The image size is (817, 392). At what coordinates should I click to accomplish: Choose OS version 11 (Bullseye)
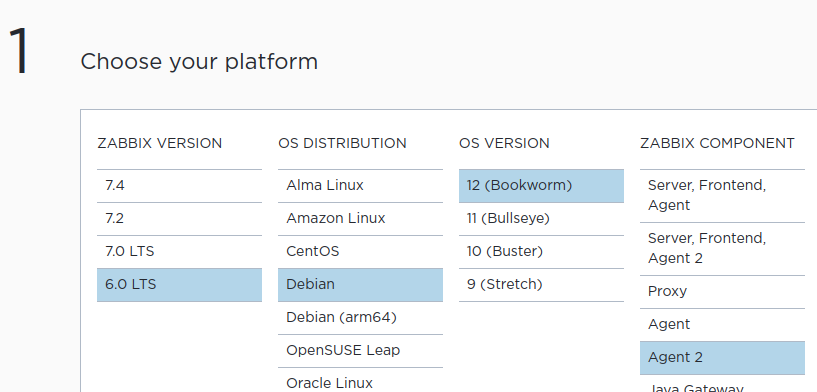(x=541, y=219)
